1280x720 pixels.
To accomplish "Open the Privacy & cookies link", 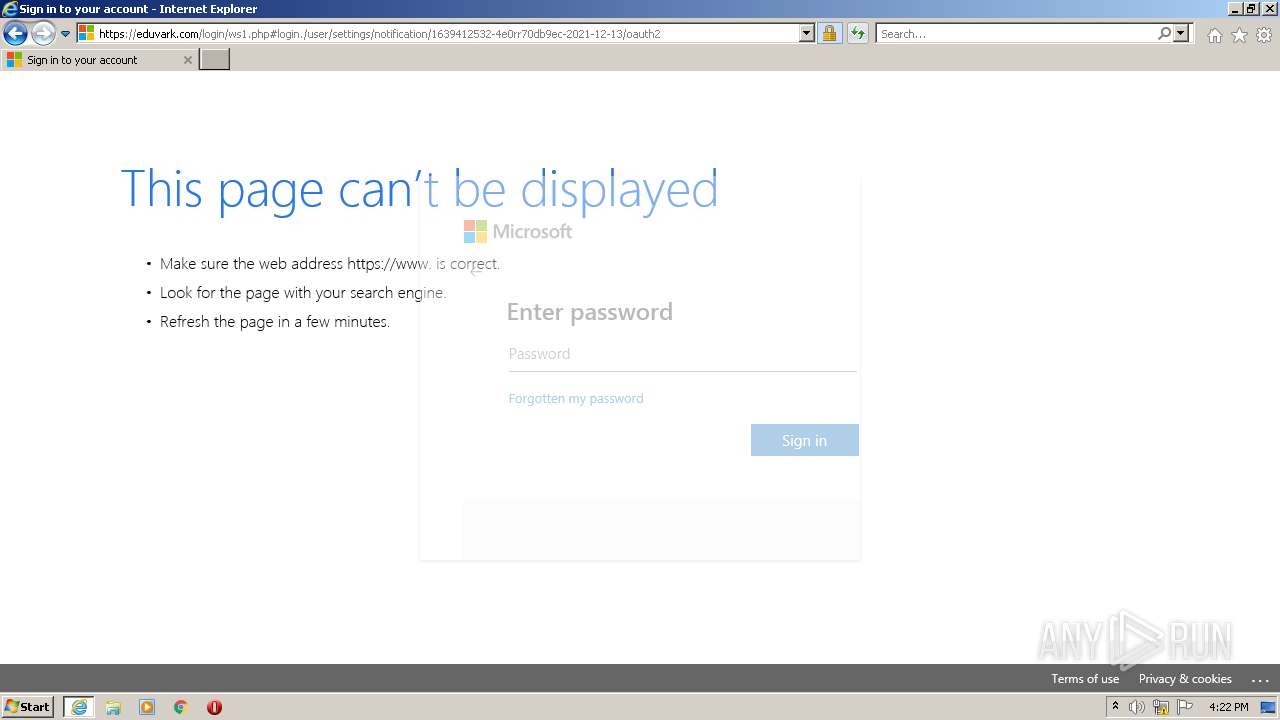I will coord(1185,678).
